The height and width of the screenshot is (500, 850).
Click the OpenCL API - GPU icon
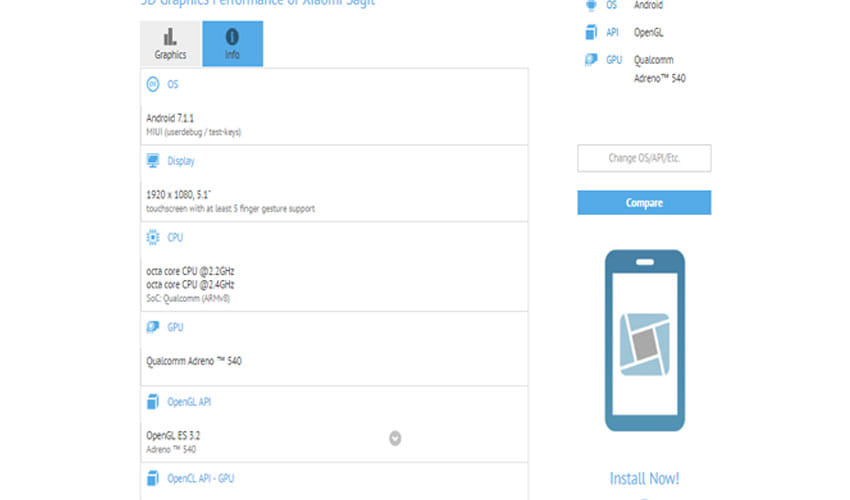pyautogui.click(x=153, y=478)
